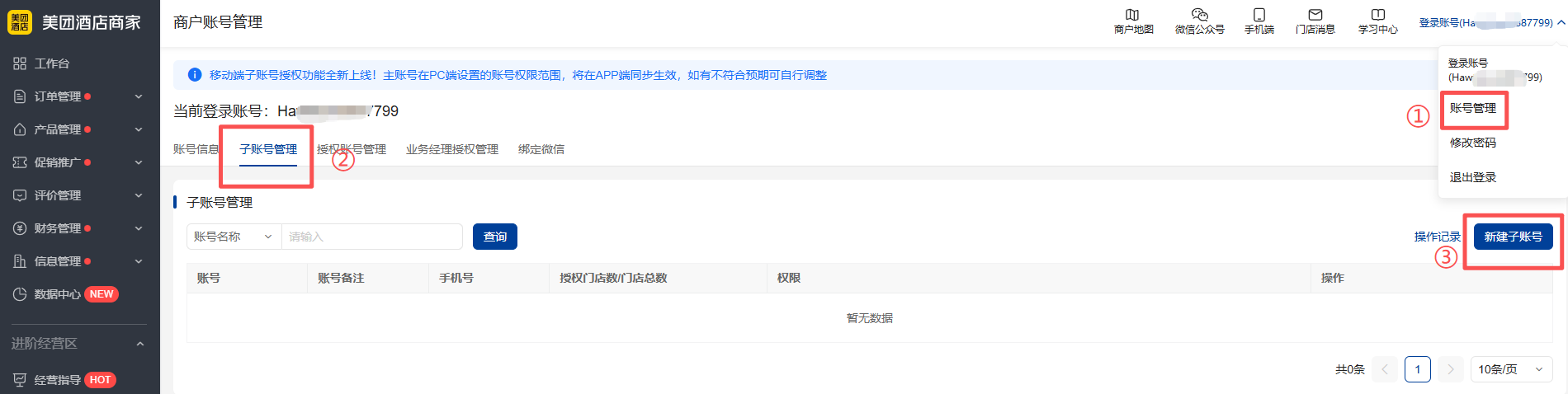Expand the 订单管理 sidebar menu

(x=139, y=96)
